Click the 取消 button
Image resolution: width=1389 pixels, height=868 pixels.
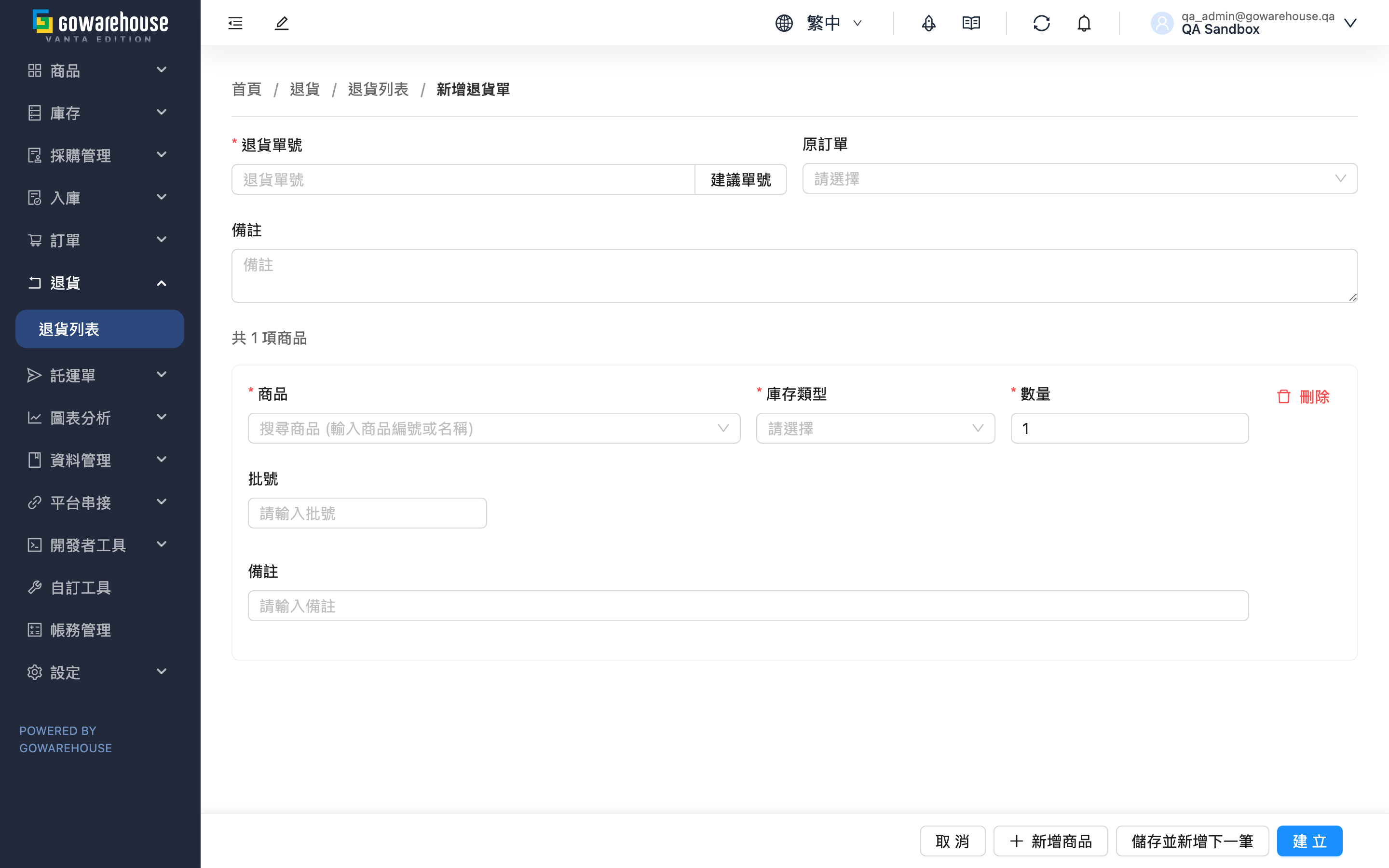[952, 841]
